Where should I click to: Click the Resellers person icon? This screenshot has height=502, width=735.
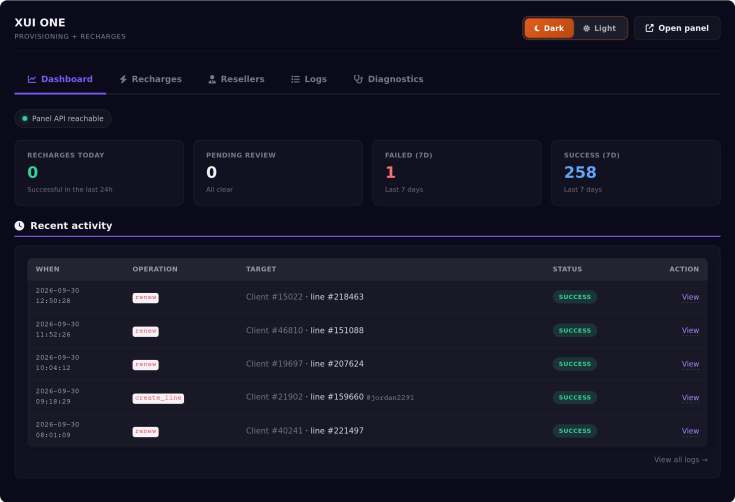[x=212, y=79]
